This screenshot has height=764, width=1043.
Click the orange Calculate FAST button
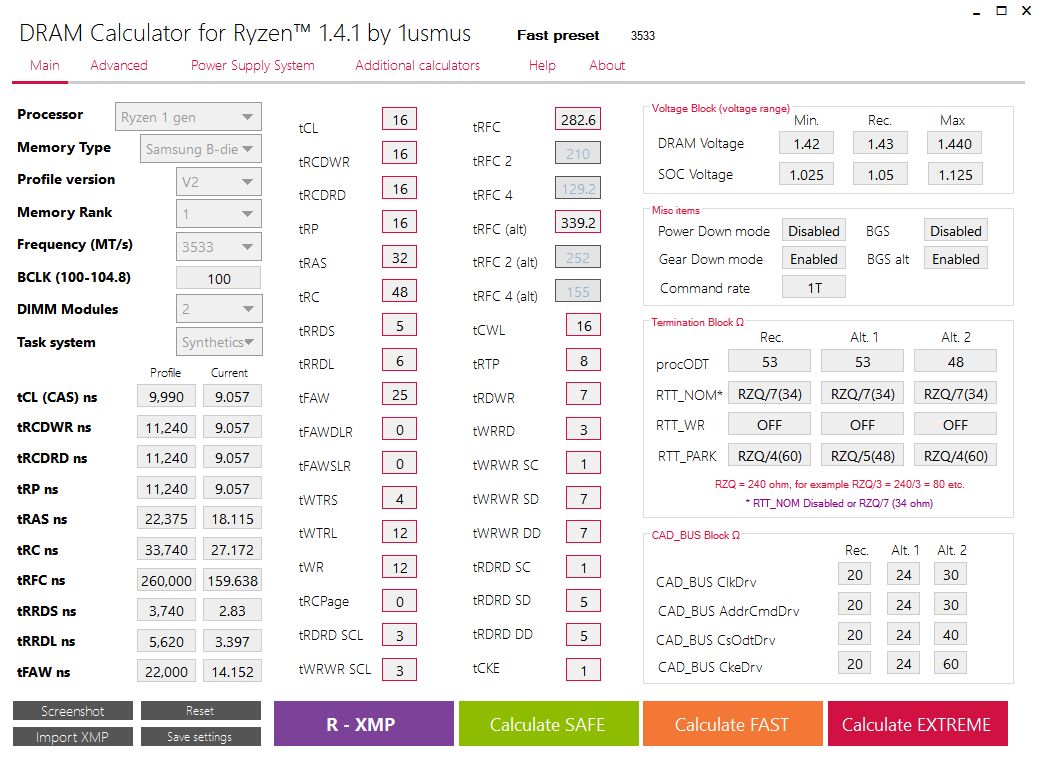point(732,723)
